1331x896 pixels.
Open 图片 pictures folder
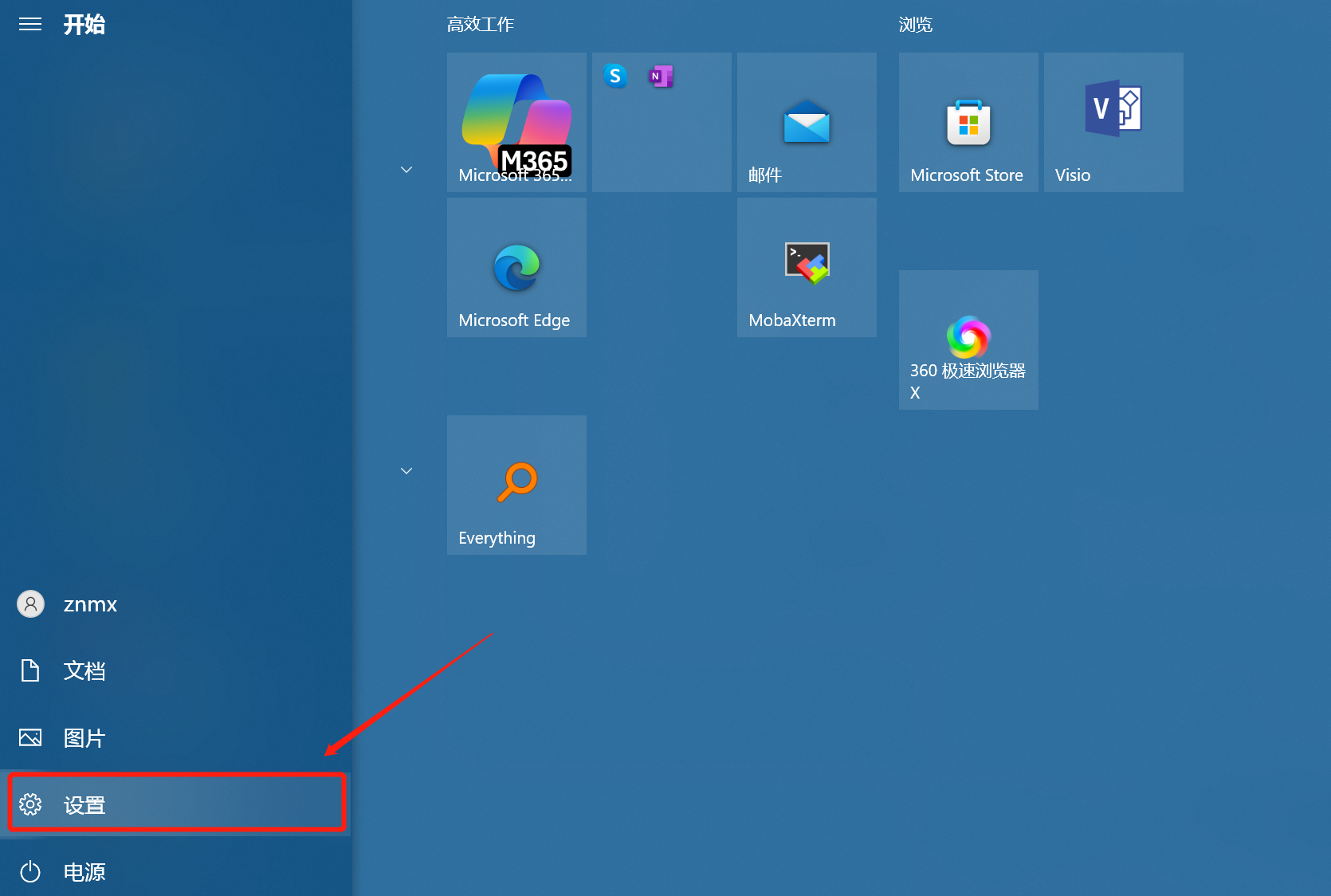point(175,738)
